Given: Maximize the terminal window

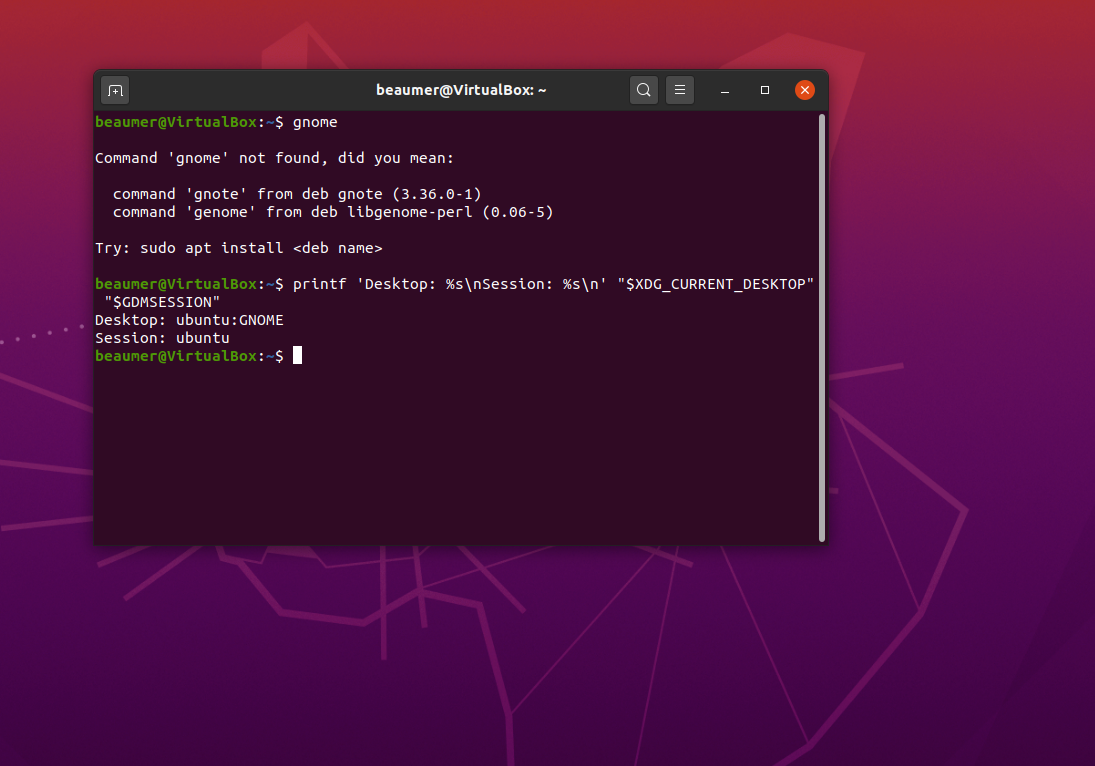Looking at the screenshot, I should (x=765, y=90).
